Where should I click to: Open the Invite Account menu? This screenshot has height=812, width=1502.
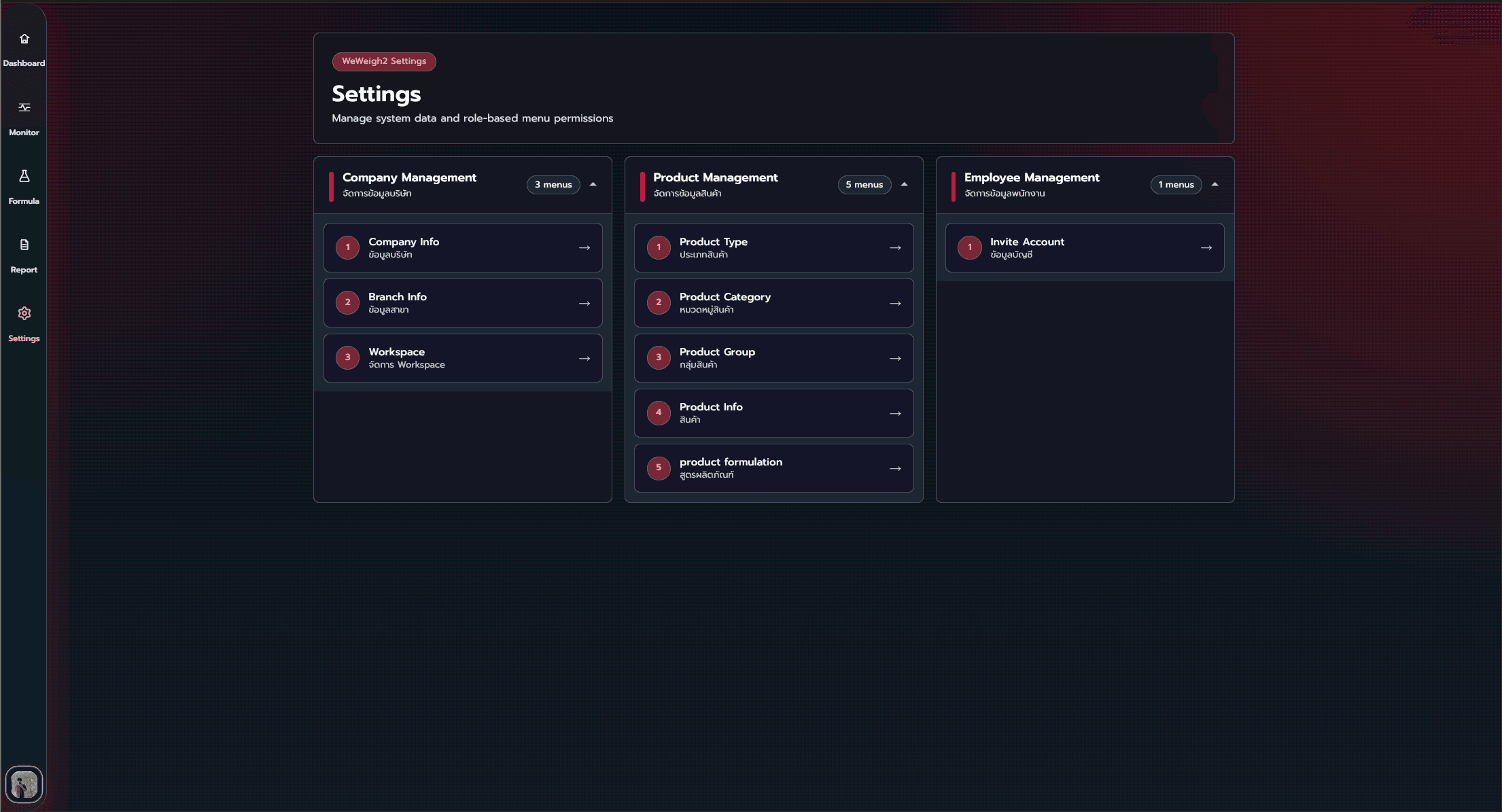[1085, 248]
